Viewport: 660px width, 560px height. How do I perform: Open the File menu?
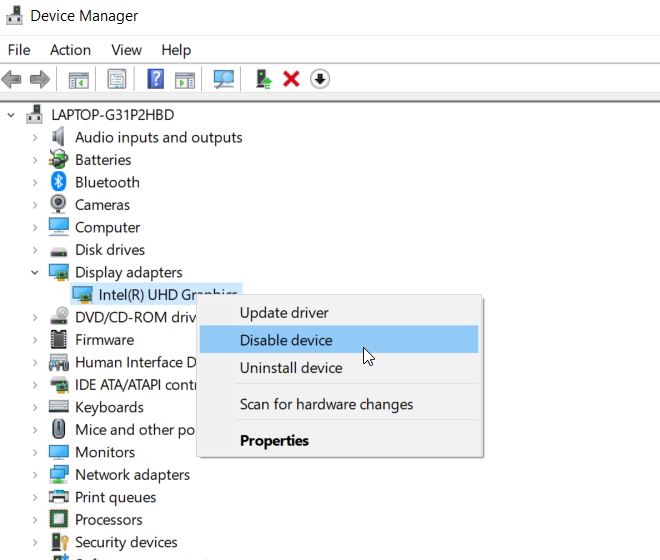(19, 50)
